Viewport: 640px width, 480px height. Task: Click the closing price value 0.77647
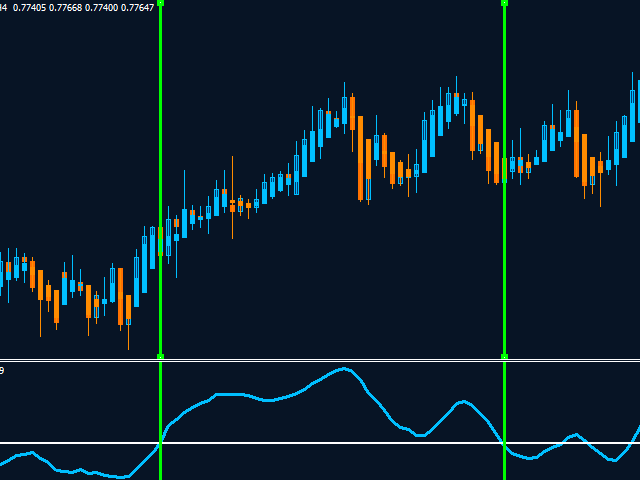pyautogui.click(x=135, y=8)
